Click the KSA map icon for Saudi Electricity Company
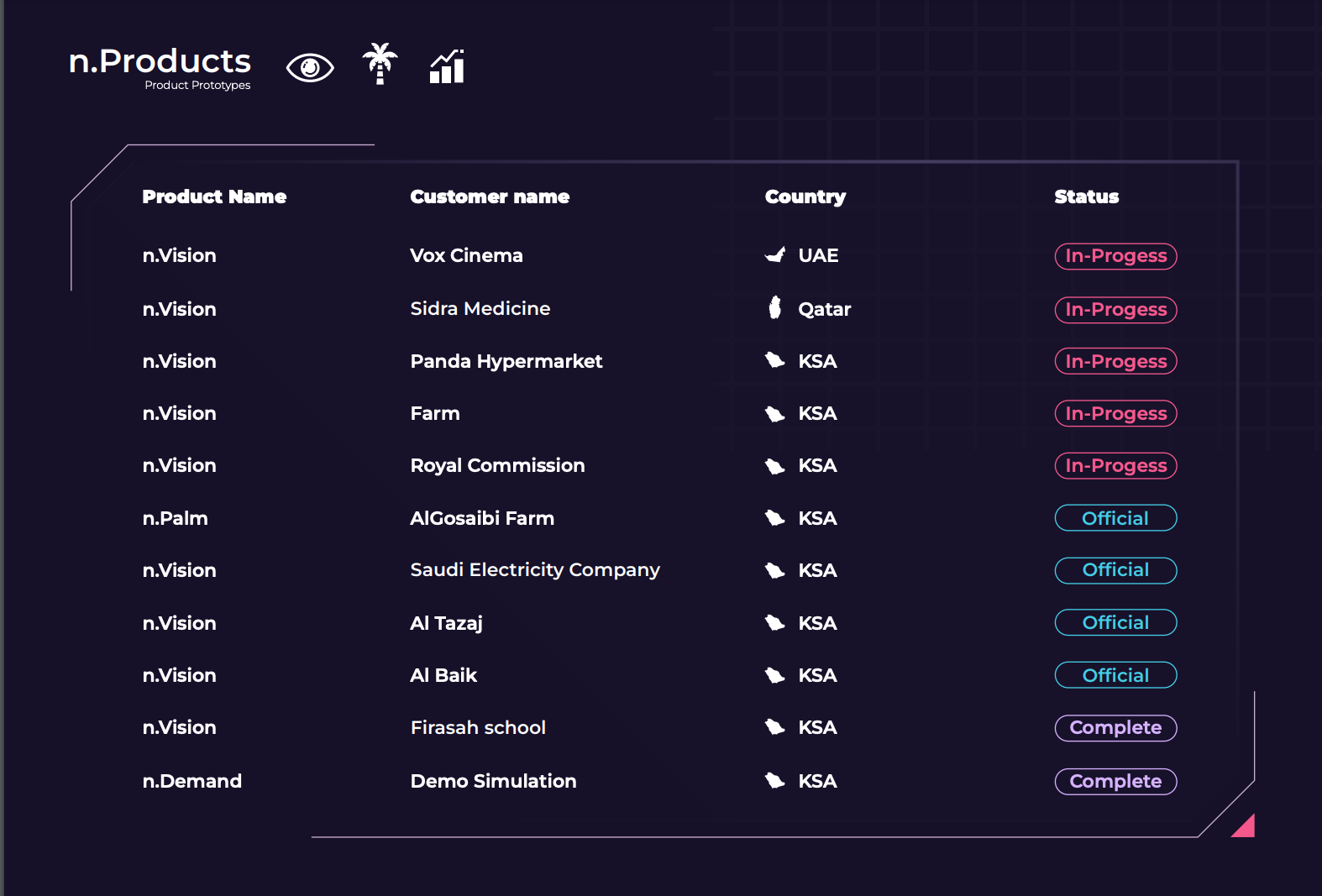Image resolution: width=1322 pixels, height=896 pixels. tap(775, 571)
